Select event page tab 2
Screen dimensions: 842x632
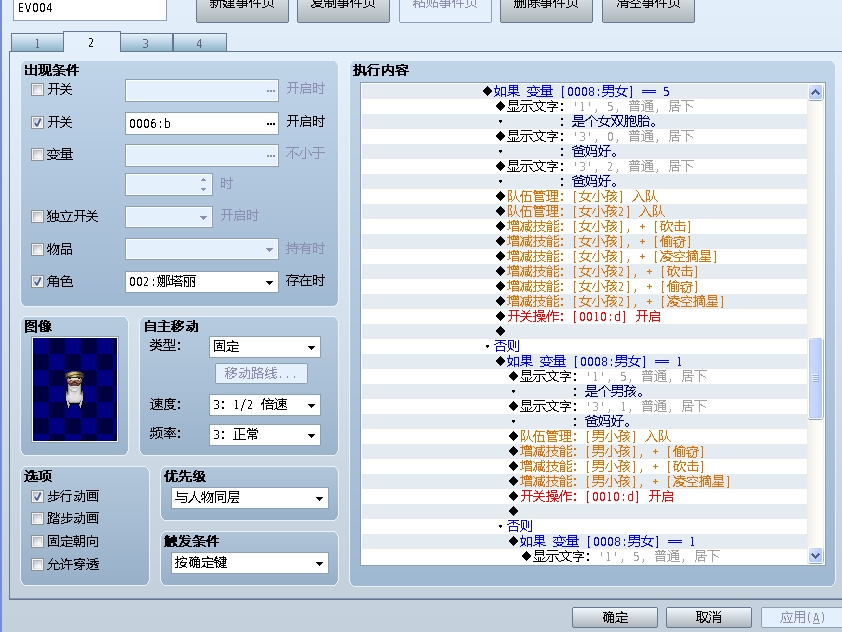[x=91, y=42]
